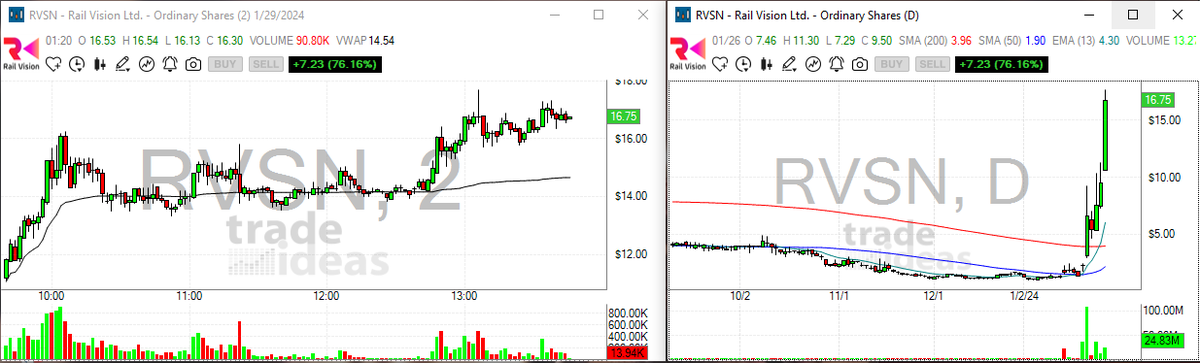The width and height of the screenshot is (1200, 363).
Task: Click Rail Vision logo in 2-minute chart
Action: (20, 53)
